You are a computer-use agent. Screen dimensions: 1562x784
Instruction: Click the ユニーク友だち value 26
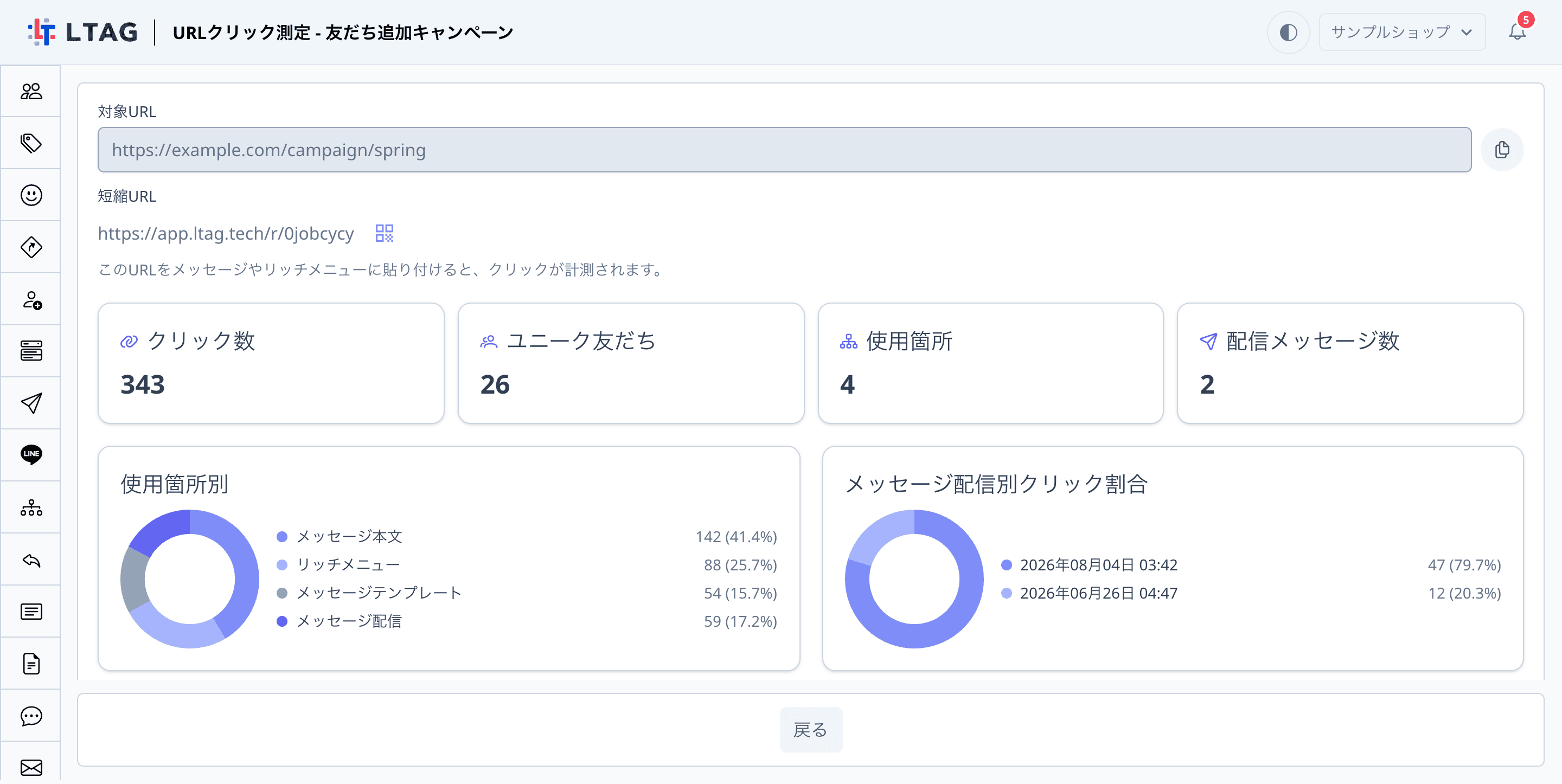click(x=495, y=384)
